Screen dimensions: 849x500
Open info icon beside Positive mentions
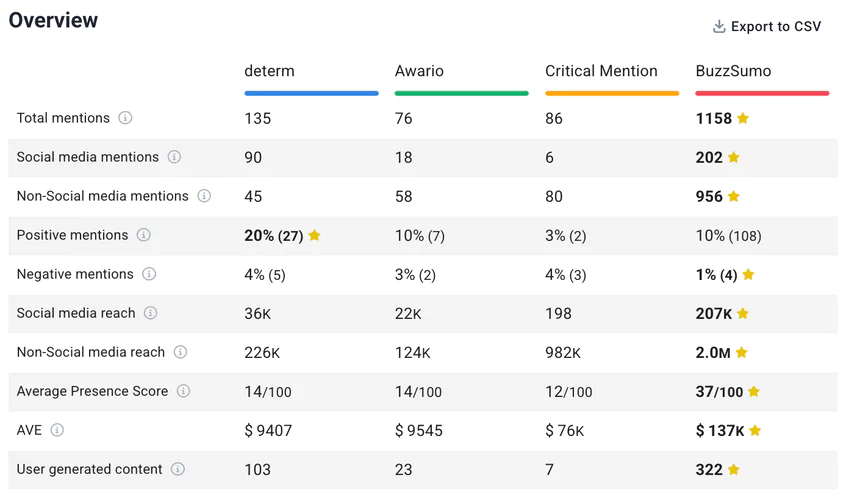pos(143,235)
